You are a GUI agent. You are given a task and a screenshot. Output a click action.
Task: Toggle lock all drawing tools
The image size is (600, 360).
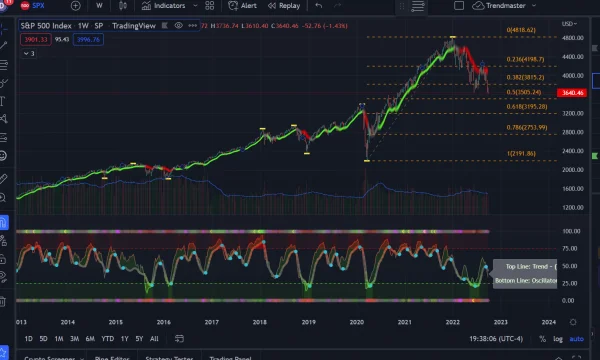coord(3,259)
